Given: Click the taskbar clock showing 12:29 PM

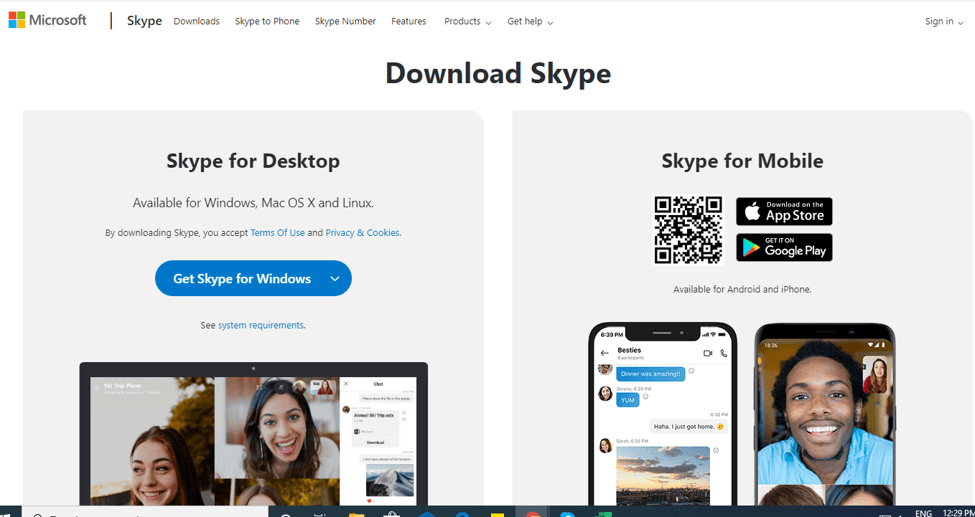Looking at the screenshot, I should click(958, 513).
